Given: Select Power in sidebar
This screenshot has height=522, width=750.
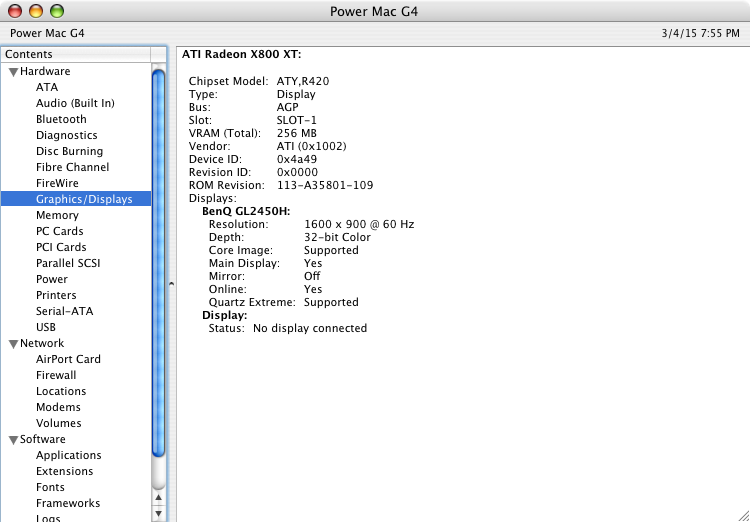Looking at the screenshot, I should click(x=52, y=279).
